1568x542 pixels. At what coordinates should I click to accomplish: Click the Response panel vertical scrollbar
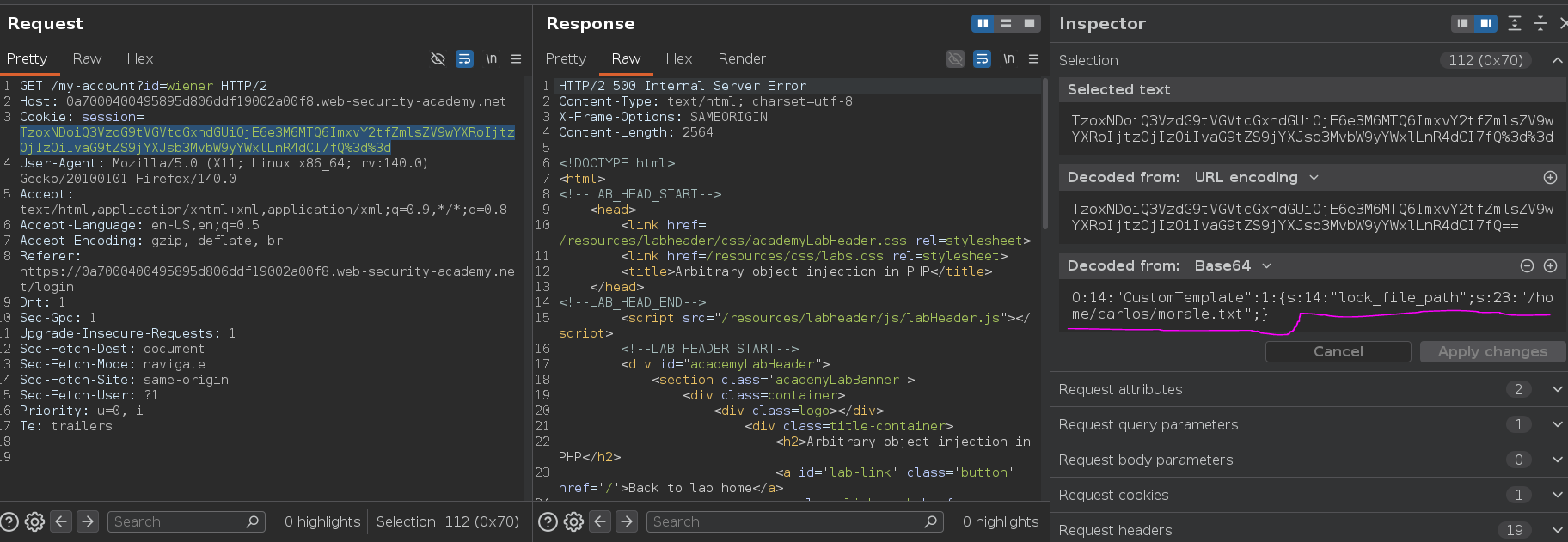1045,155
